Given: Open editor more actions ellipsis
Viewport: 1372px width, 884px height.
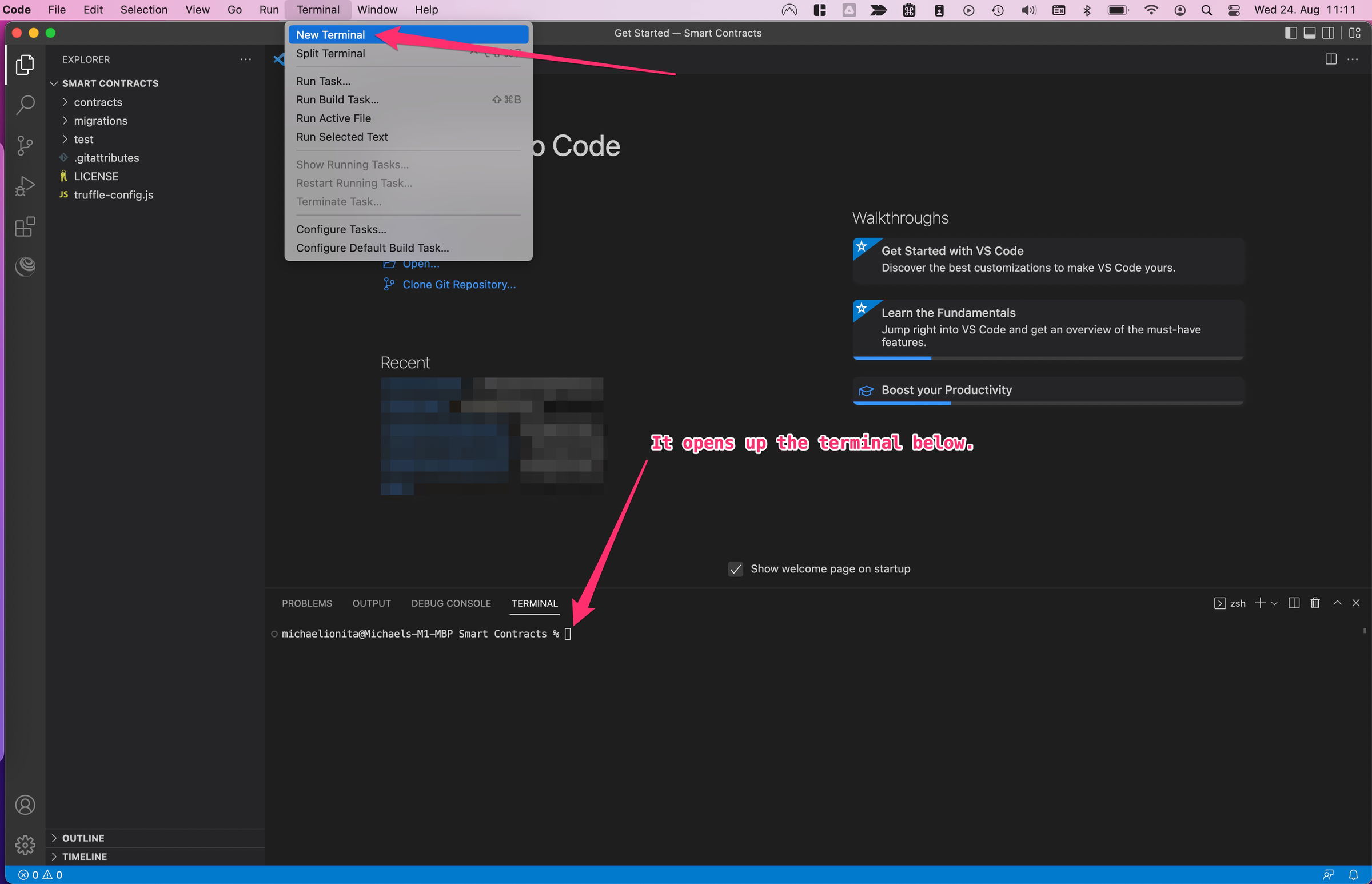Looking at the screenshot, I should coord(1353,59).
